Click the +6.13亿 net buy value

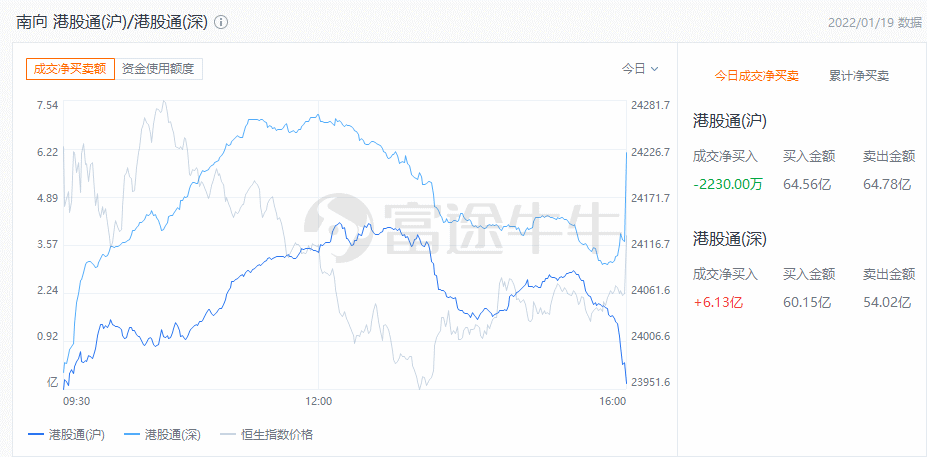coord(717,301)
